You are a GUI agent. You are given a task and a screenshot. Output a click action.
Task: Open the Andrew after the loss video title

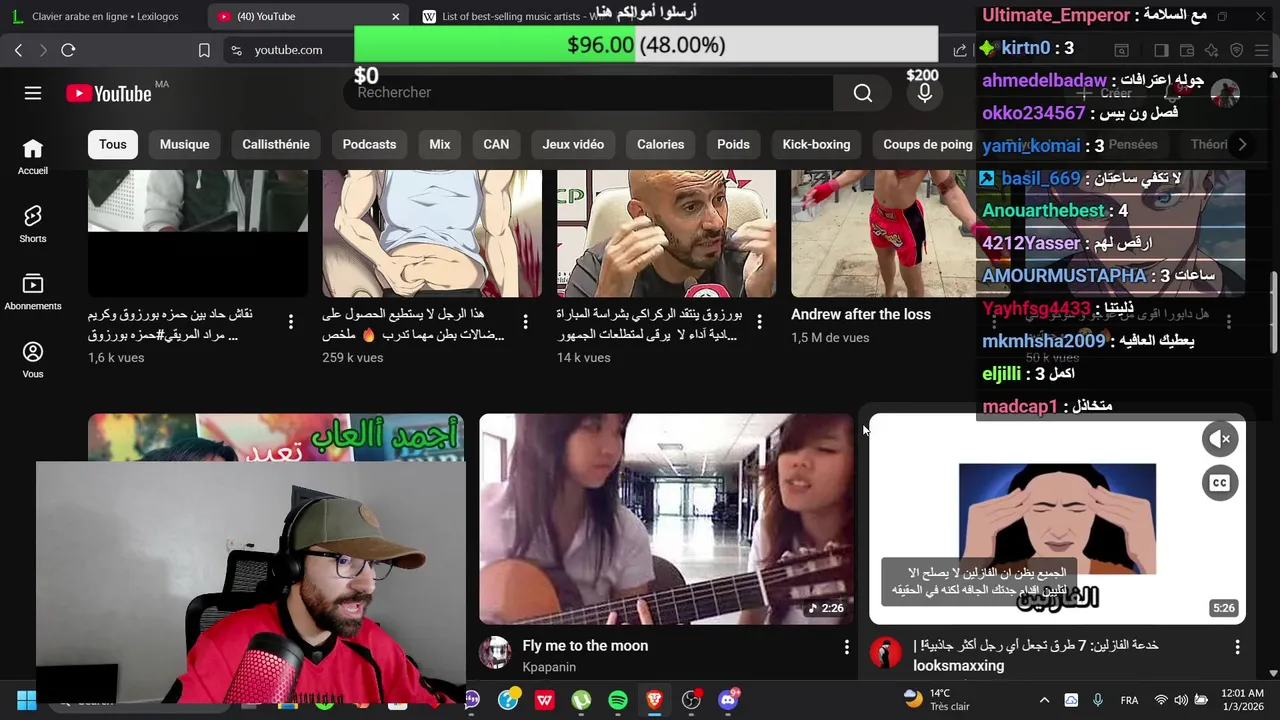(x=861, y=314)
